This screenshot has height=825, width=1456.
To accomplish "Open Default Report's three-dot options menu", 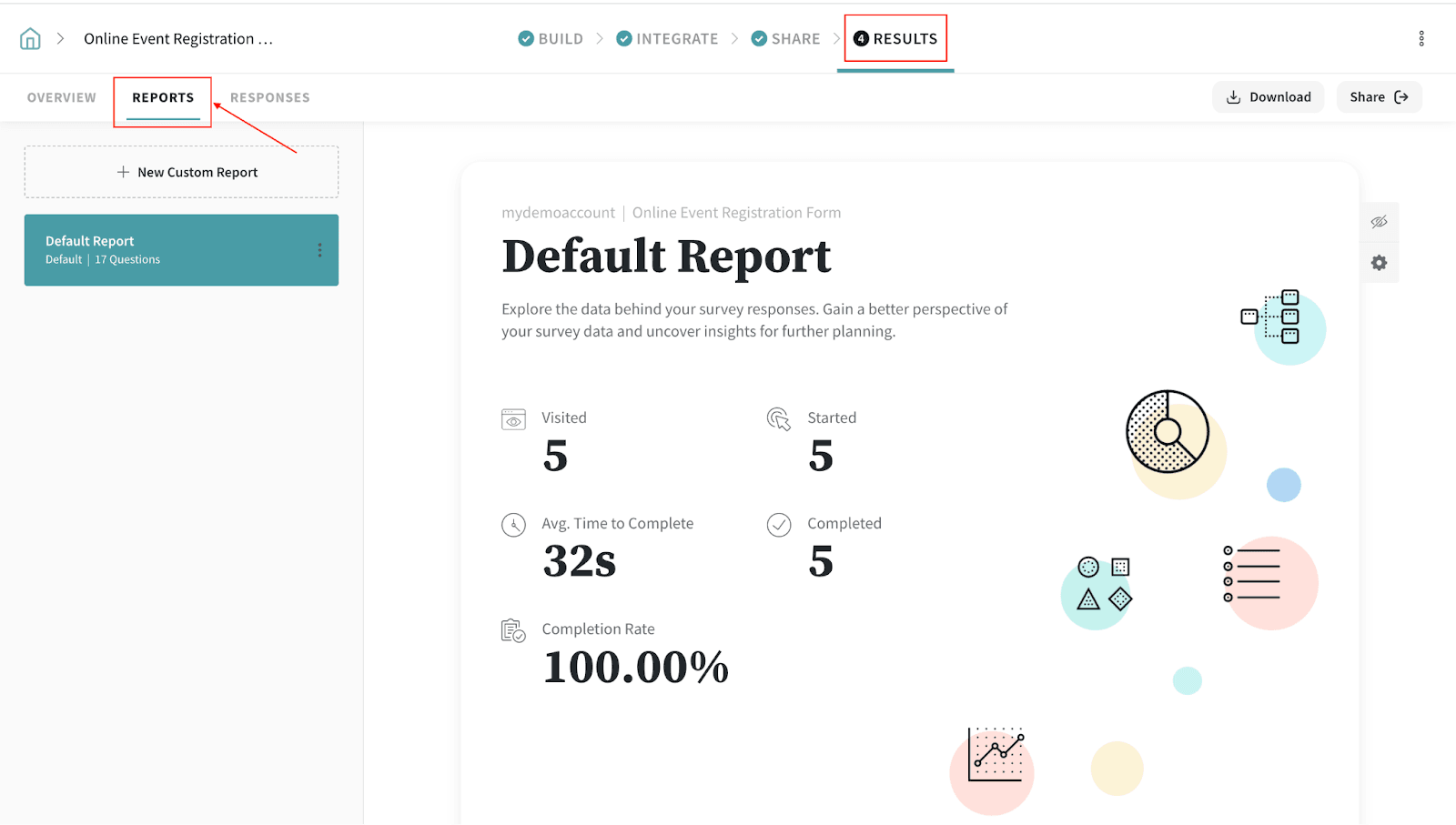I will (319, 250).
